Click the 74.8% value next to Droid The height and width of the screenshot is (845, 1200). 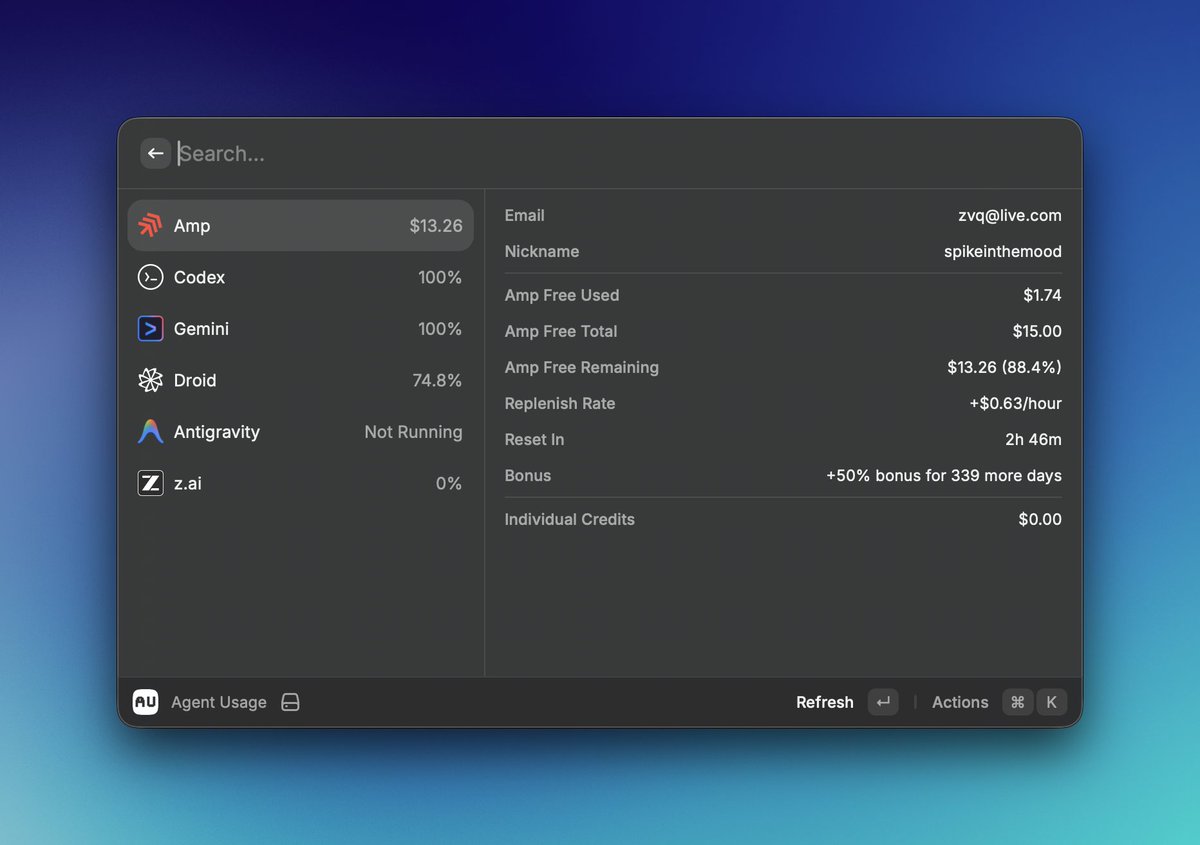coord(437,380)
